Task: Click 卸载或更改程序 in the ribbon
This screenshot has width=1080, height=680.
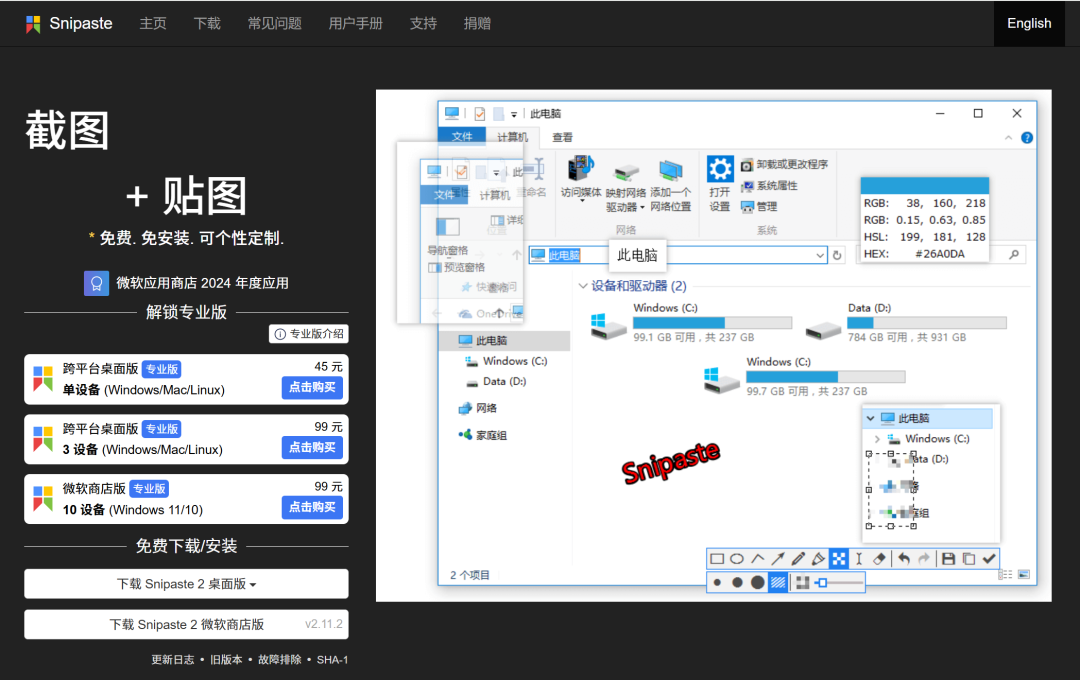Action: click(x=784, y=165)
